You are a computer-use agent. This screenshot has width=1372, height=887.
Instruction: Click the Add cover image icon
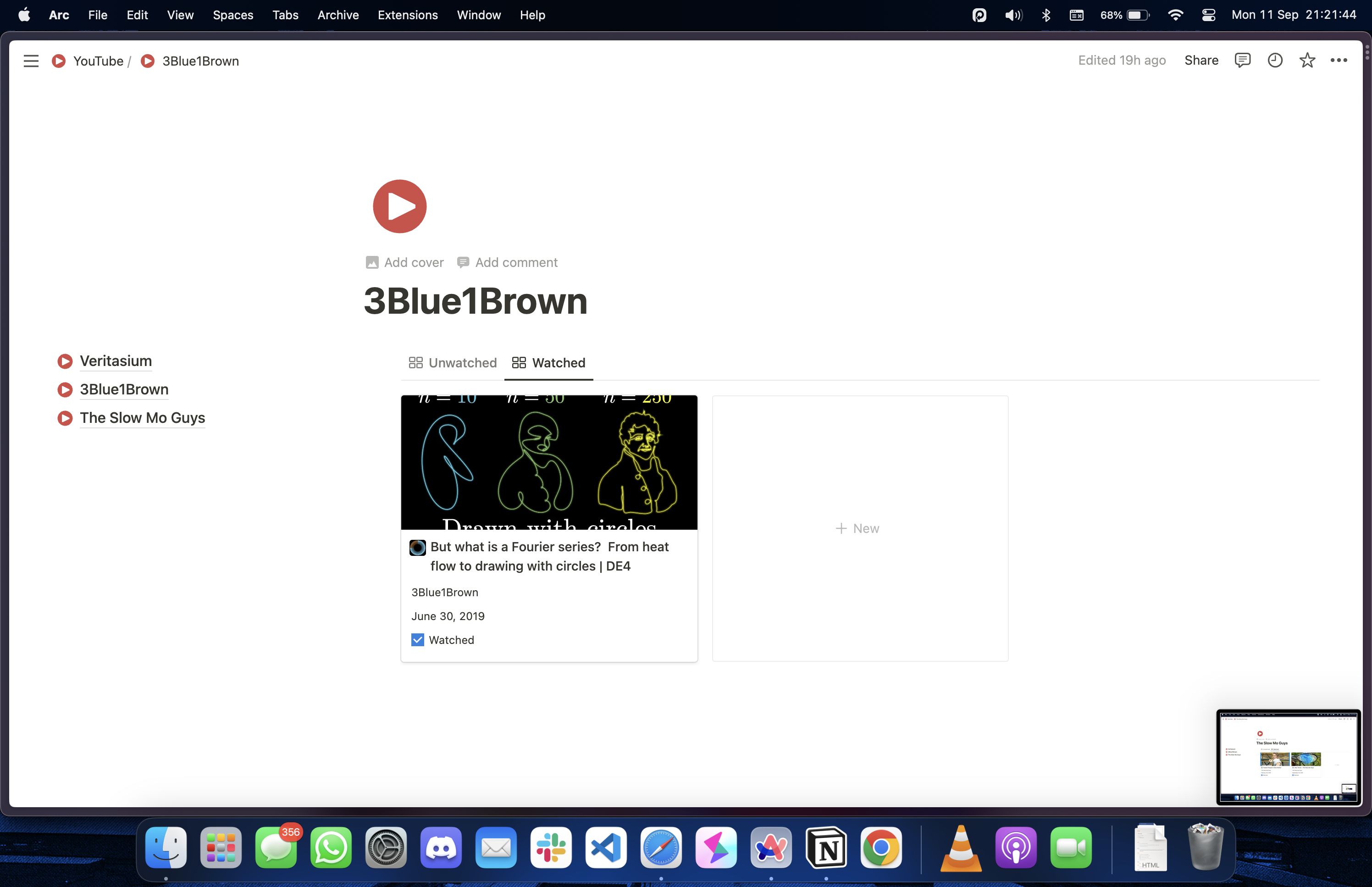(372, 263)
